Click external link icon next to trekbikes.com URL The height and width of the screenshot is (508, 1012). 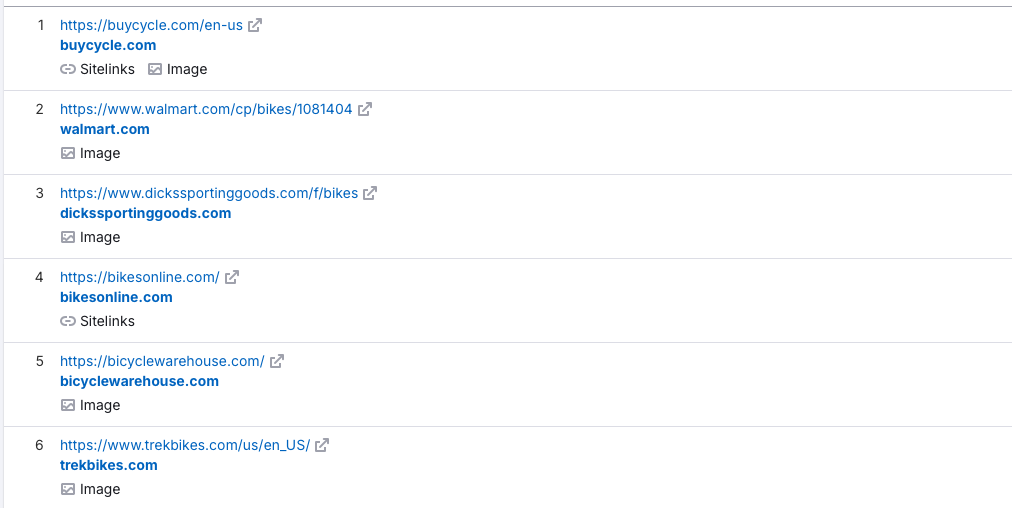322,445
